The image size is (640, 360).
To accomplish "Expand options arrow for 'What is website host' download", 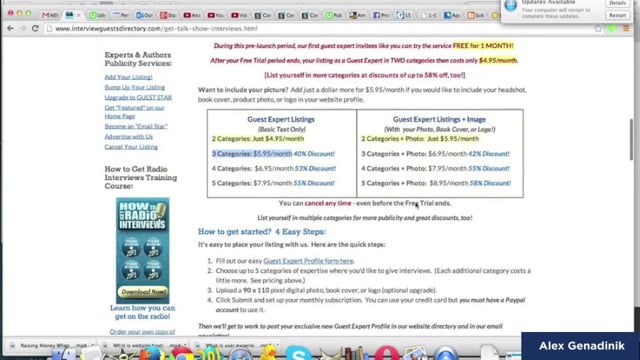I will coord(185,345).
